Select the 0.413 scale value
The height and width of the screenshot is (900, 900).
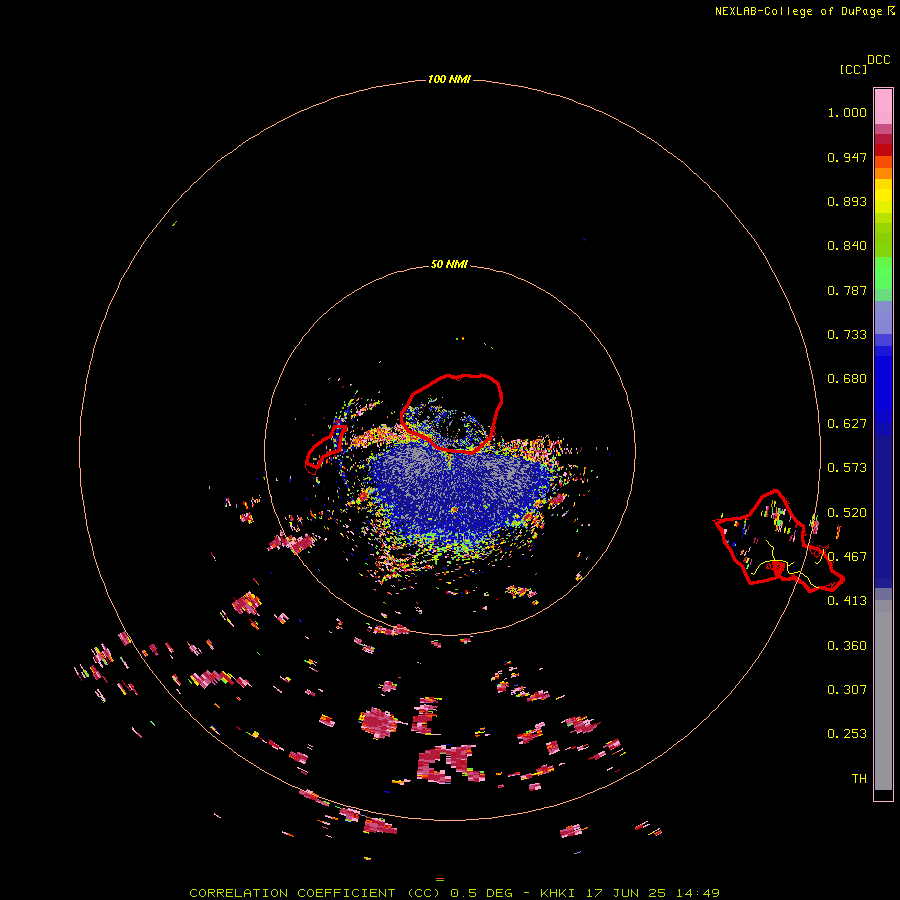847,601
